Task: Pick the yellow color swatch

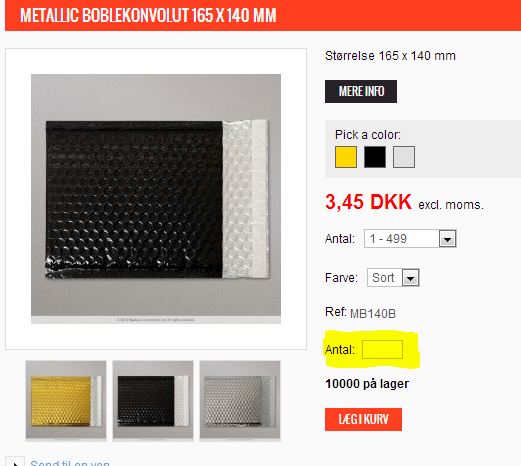Action: tap(346, 157)
